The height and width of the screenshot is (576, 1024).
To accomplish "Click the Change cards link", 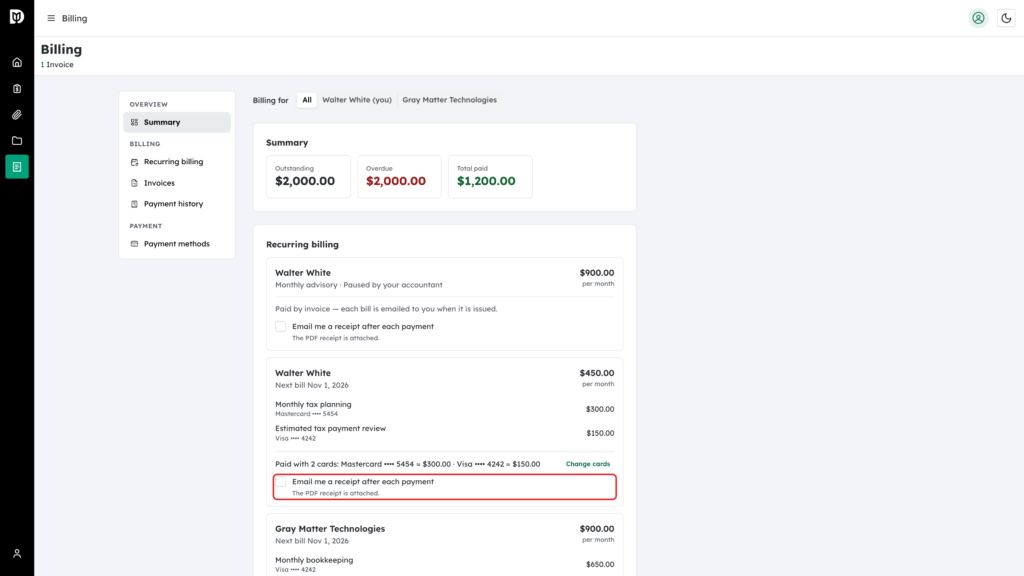I will point(588,464).
